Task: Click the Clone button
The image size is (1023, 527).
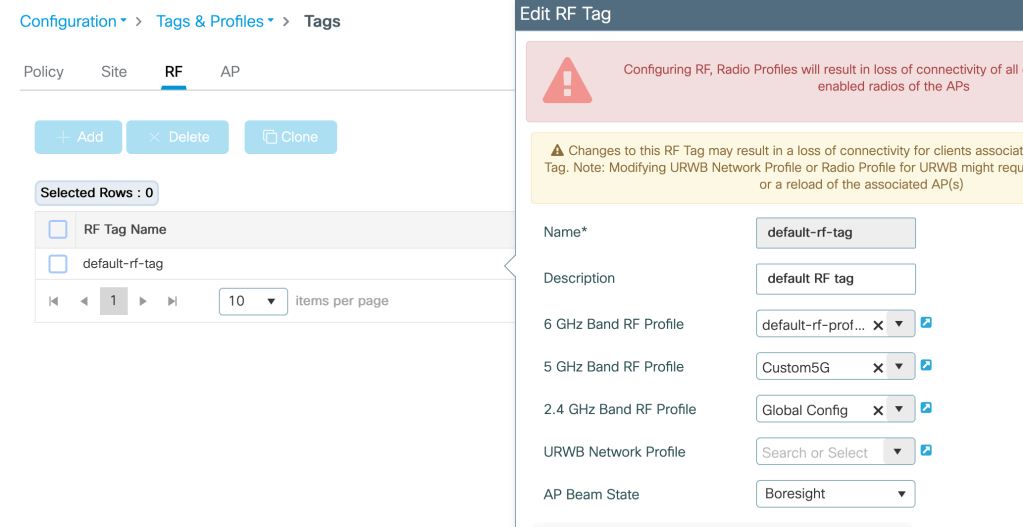Action: coord(290,137)
